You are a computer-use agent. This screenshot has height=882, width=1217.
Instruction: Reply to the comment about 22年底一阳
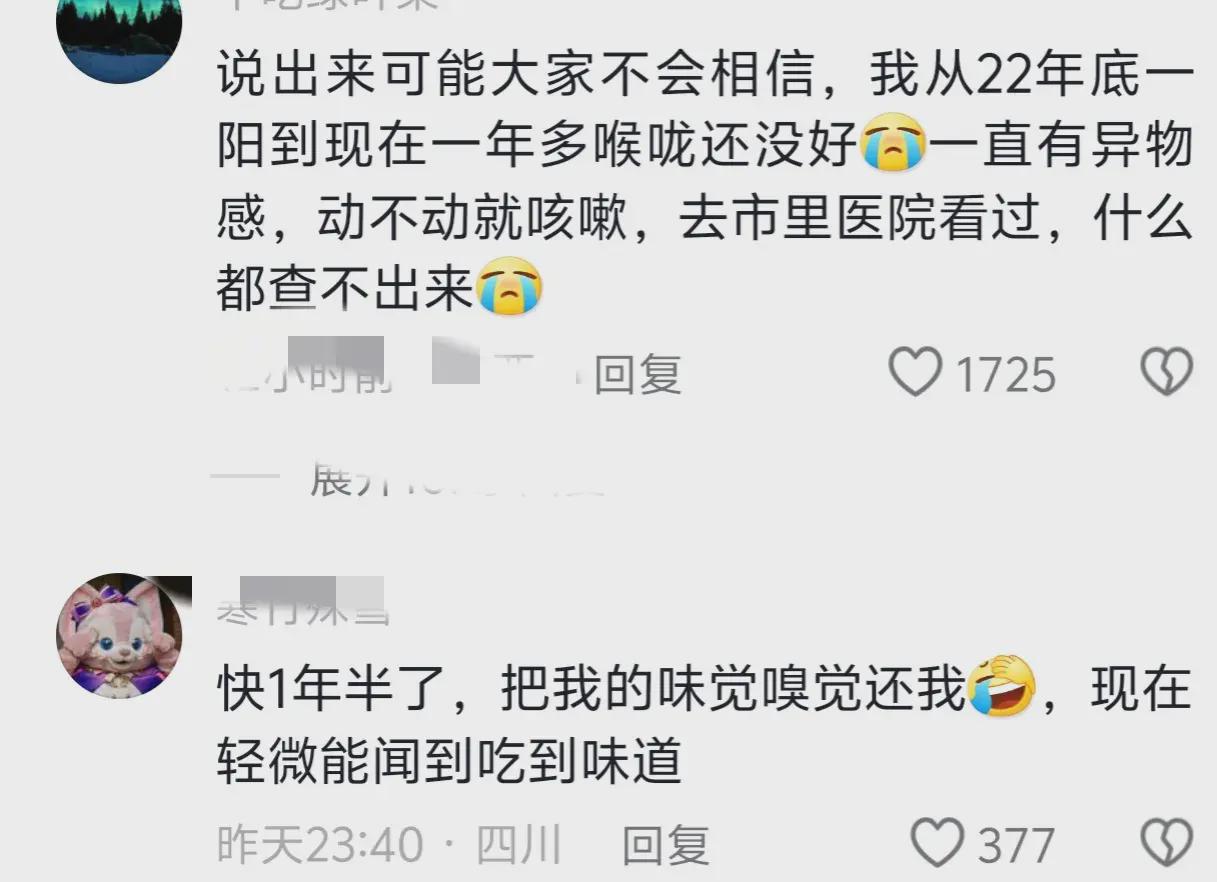point(637,374)
